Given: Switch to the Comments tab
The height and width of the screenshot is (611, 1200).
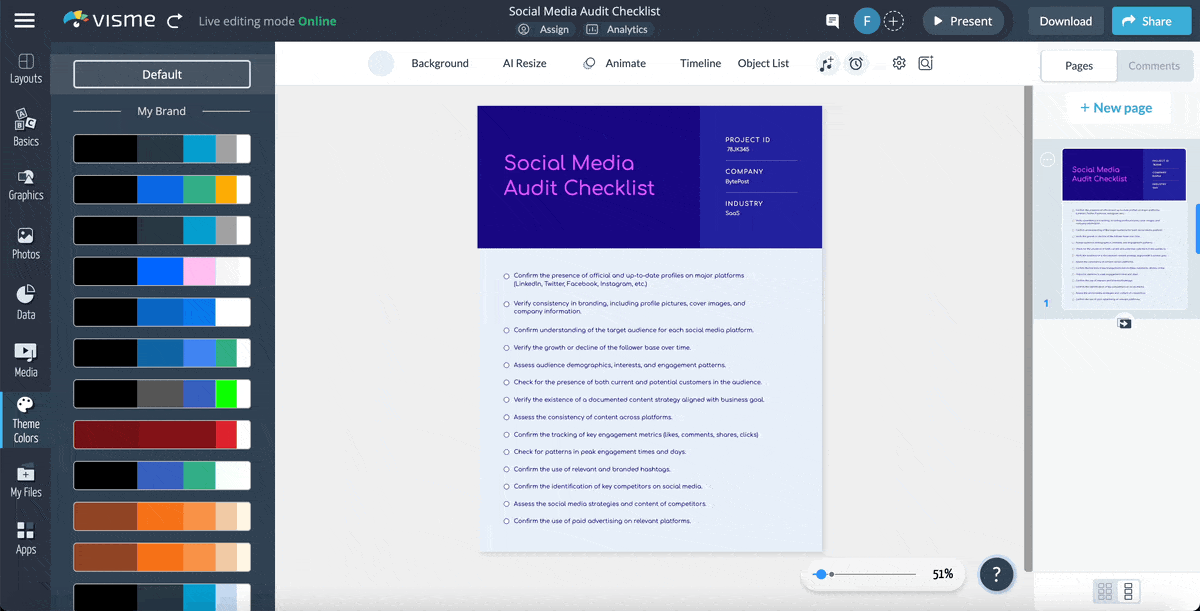Looking at the screenshot, I should [1155, 66].
